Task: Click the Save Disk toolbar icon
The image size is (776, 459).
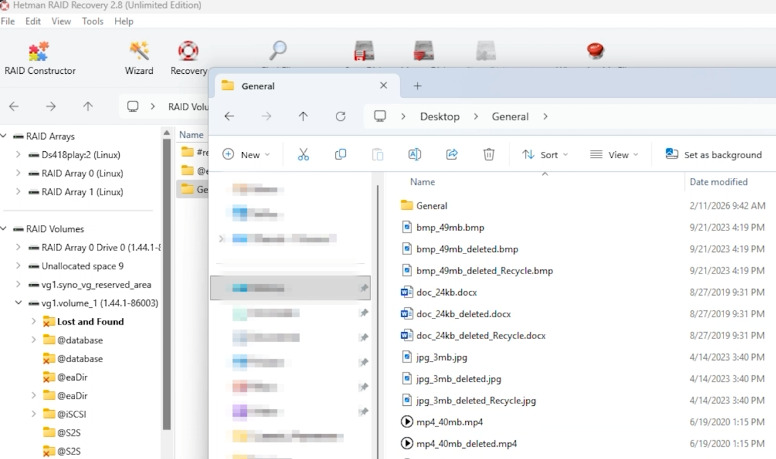Action: point(364,51)
